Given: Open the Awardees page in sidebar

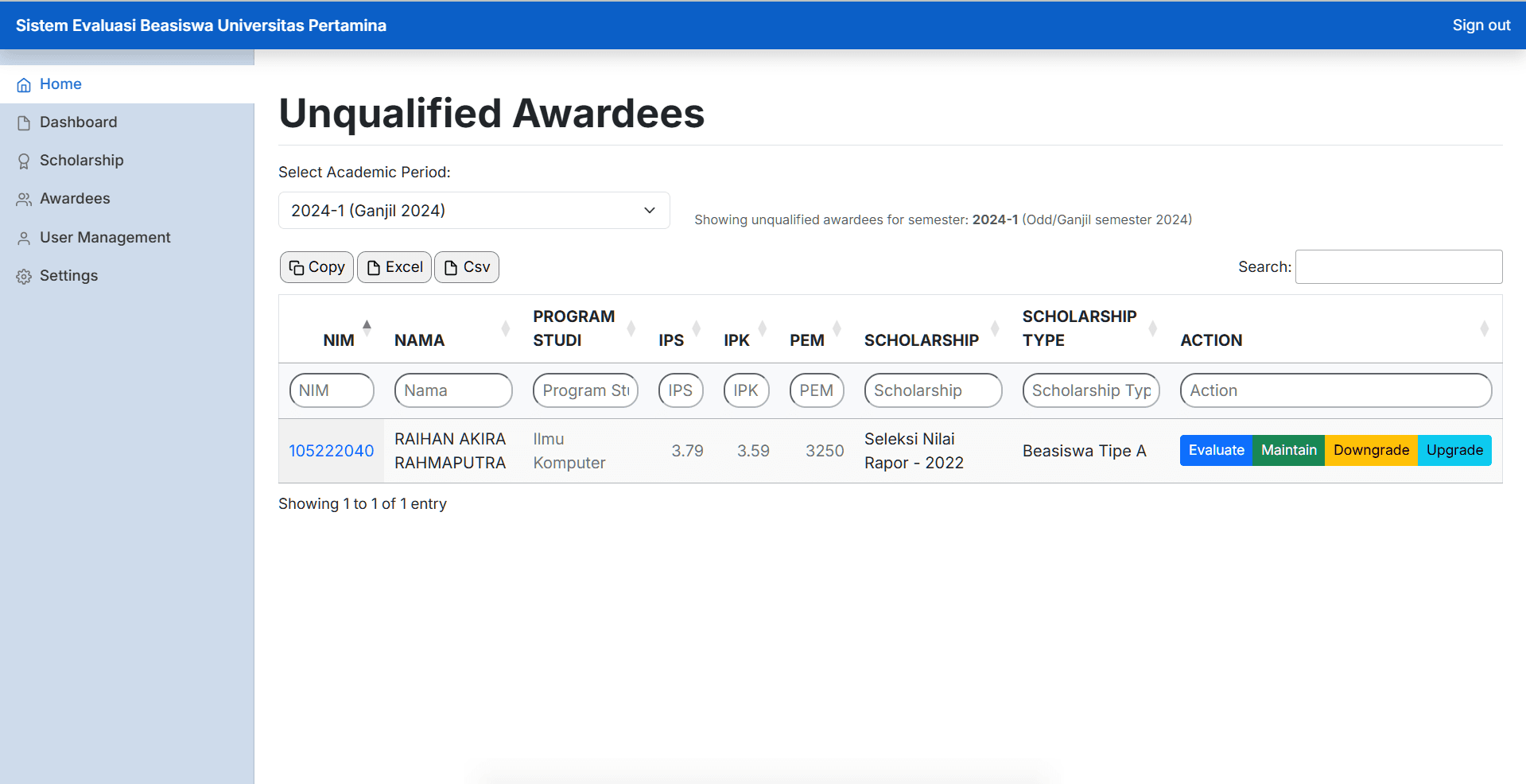Looking at the screenshot, I should pos(75,199).
